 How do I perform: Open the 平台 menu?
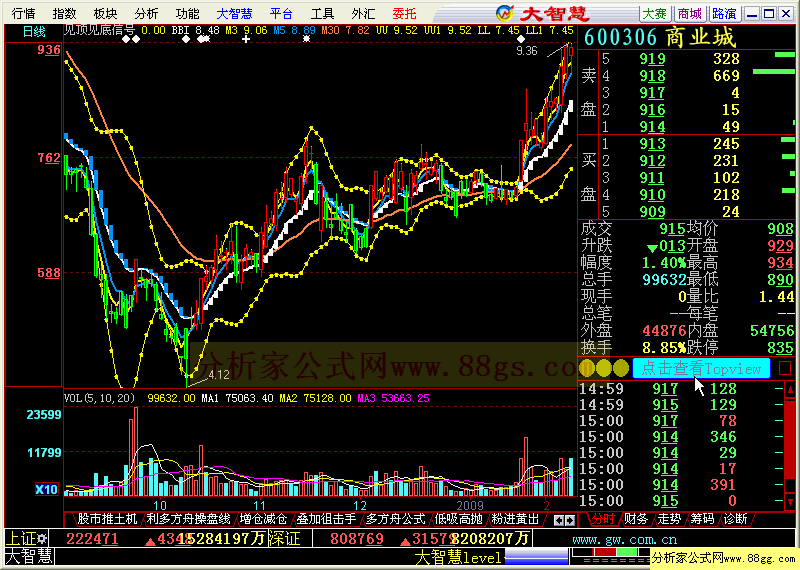click(x=281, y=13)
